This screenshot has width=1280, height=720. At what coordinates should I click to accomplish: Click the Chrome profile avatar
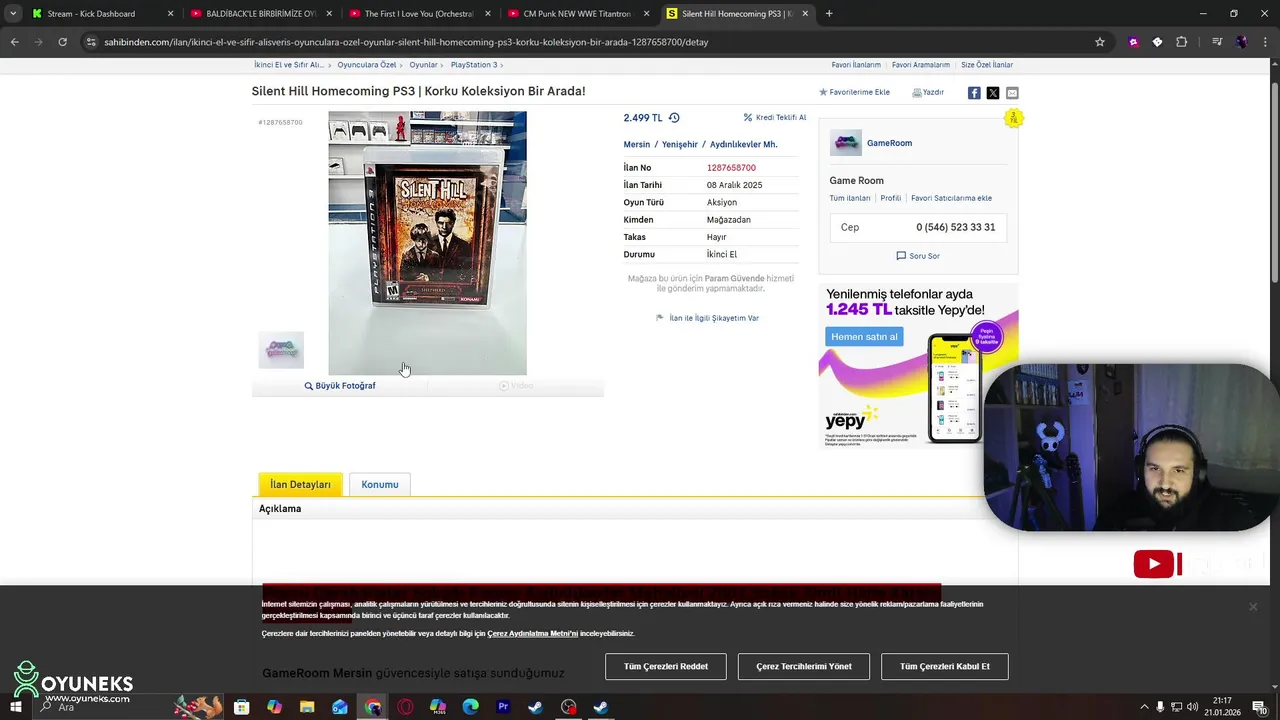(1241, 42)
